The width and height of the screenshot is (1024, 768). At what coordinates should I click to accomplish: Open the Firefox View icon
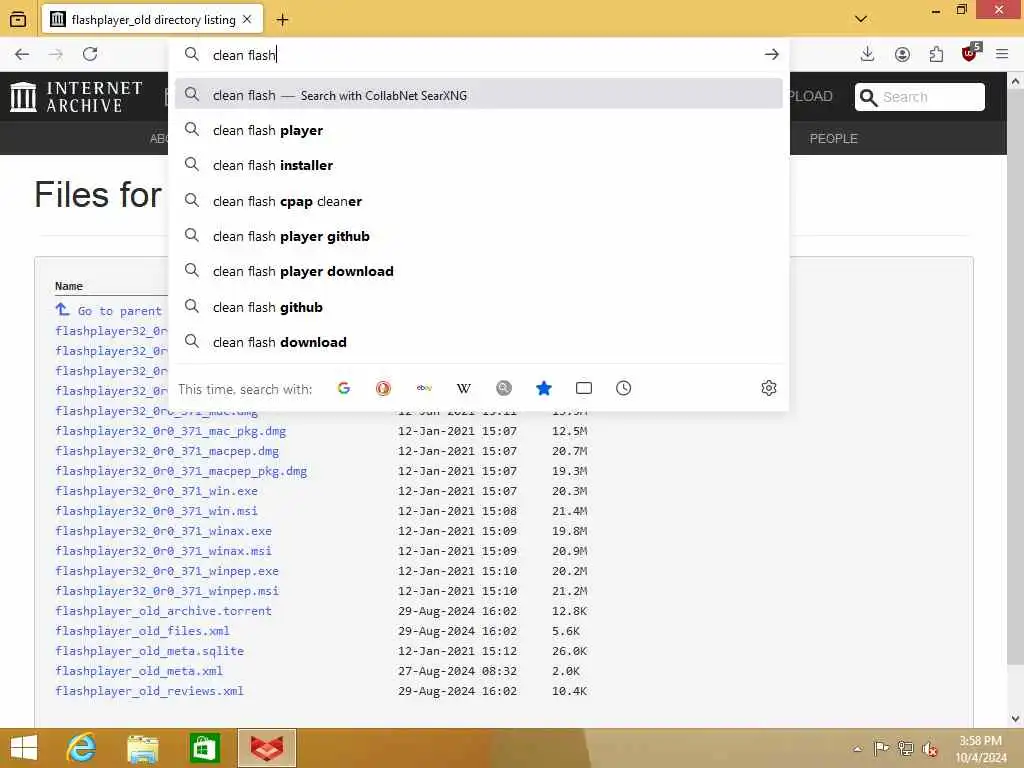tap(18, 20)
